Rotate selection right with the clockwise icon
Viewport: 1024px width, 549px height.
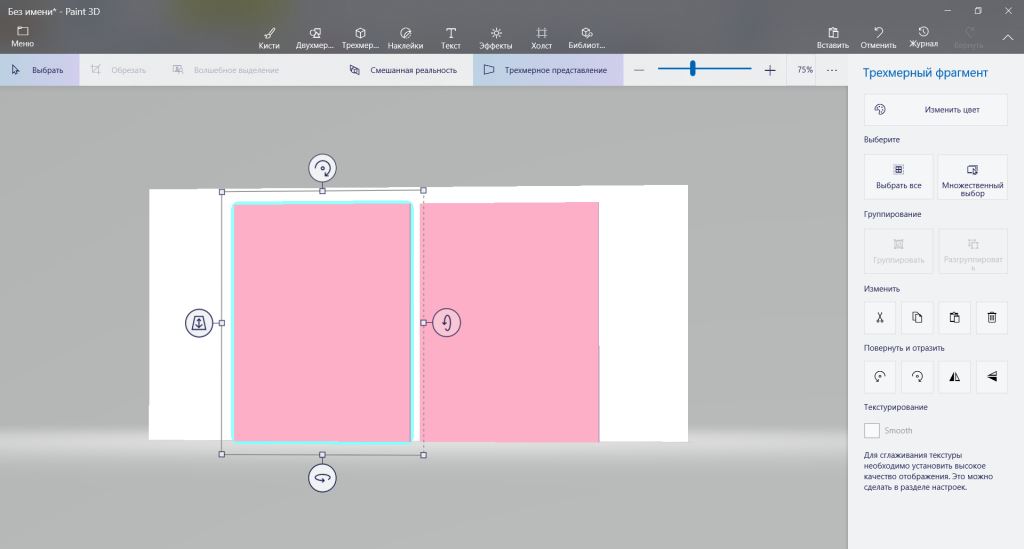[916, 377]
